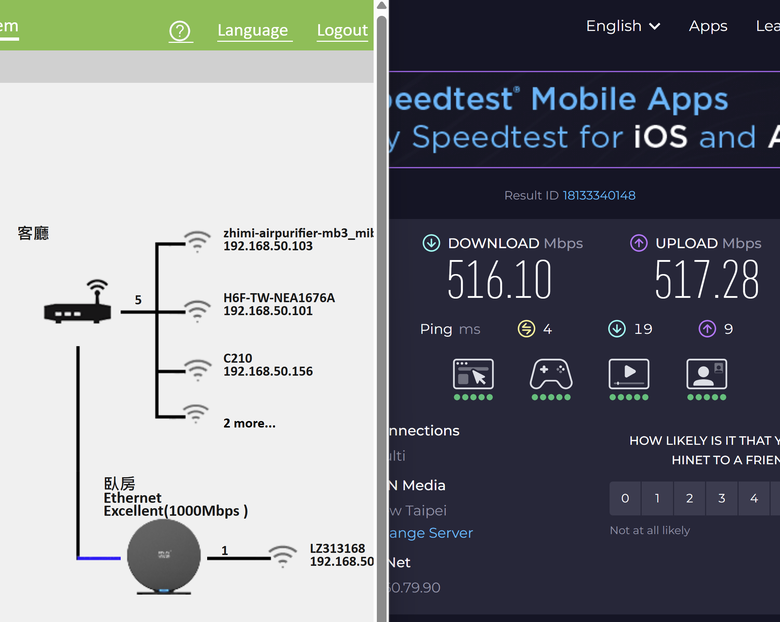This screenshot has height=622, width=780.
Task: Click the gaming controller rating icon
Action: click(551, 374)
